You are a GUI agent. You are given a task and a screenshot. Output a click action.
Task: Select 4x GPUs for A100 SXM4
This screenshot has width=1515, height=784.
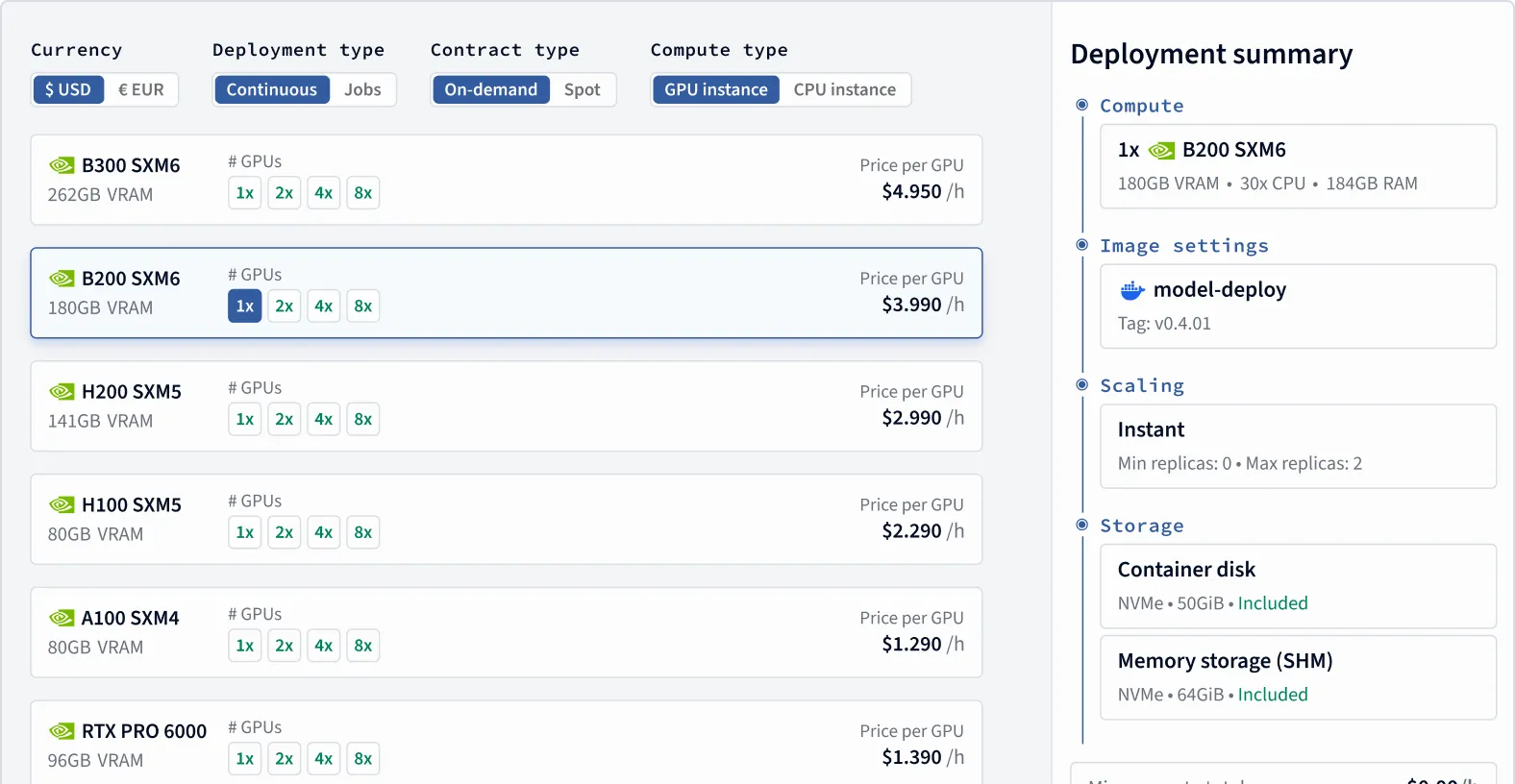pos(324,646)
